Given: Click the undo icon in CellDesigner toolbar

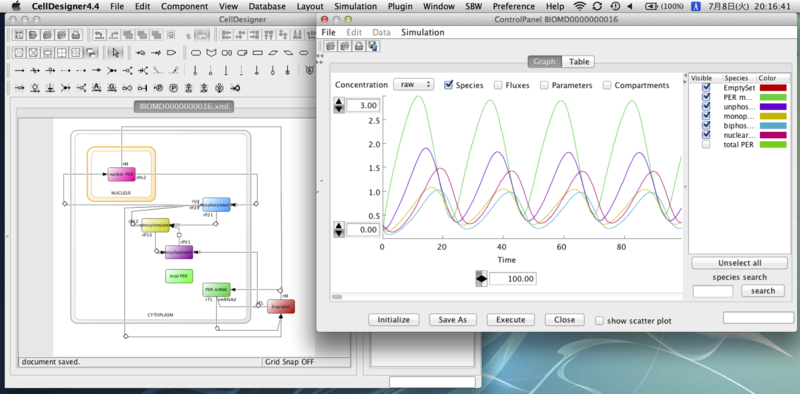Looking at the screenshot, I should point(99,35).
